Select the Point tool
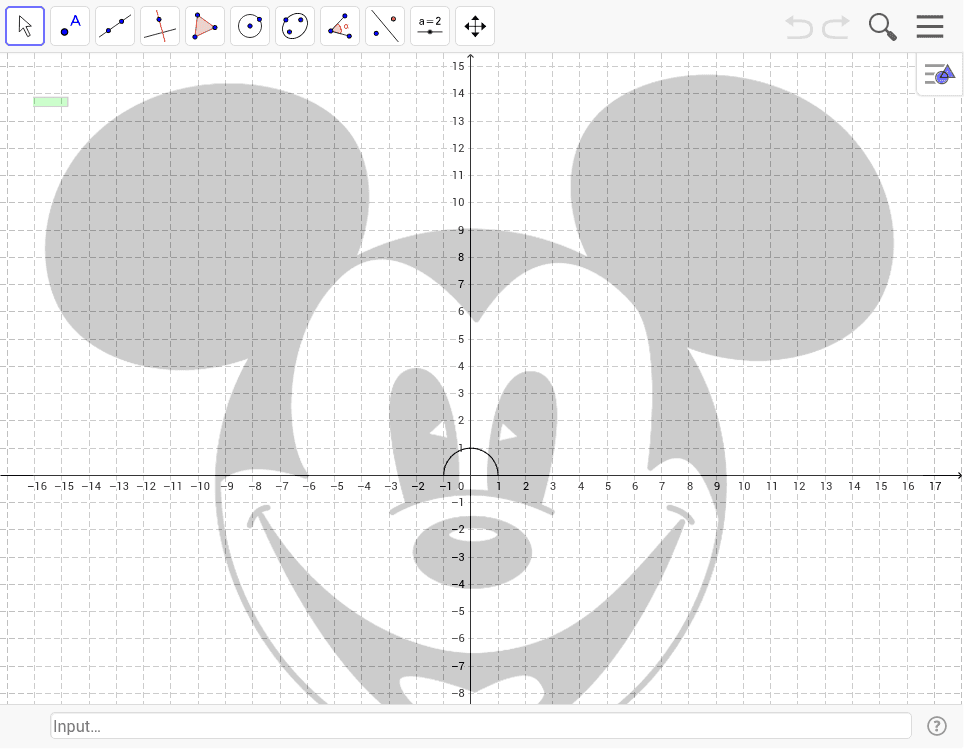964x749 pixels. [70, 26]
